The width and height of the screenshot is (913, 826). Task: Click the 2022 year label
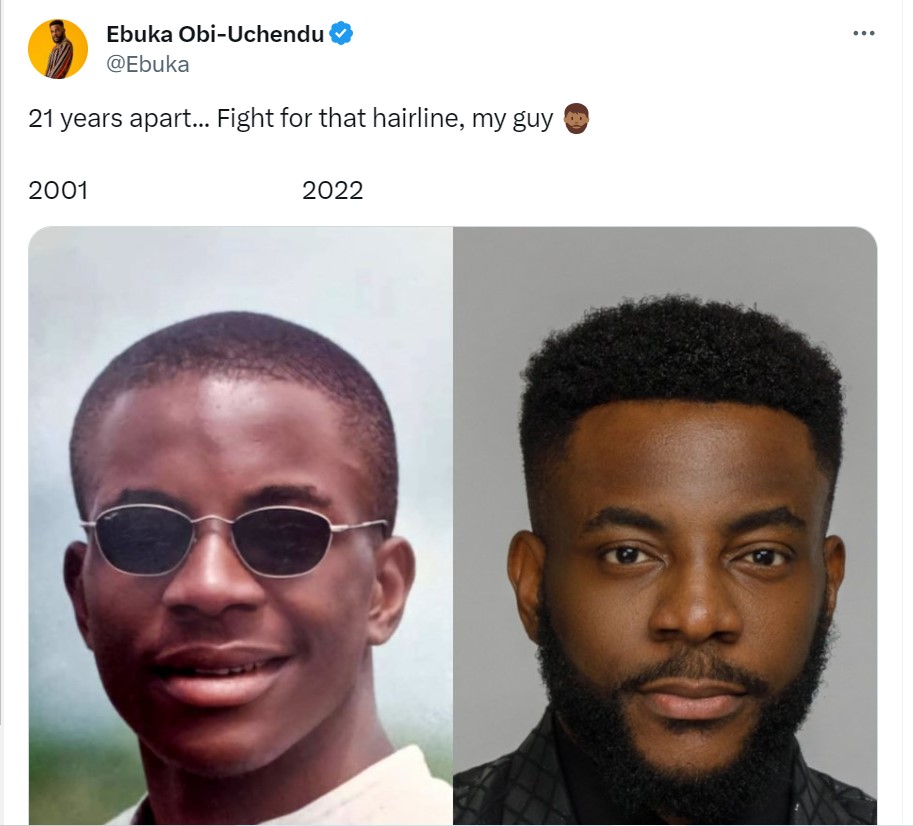pos(332,190)
